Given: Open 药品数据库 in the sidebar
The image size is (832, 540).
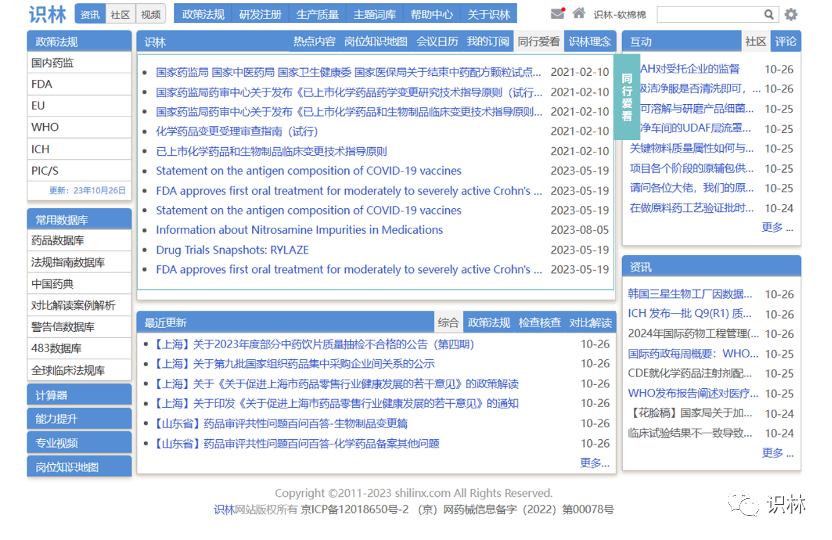Looking at the screenshot, I should 79,240.
